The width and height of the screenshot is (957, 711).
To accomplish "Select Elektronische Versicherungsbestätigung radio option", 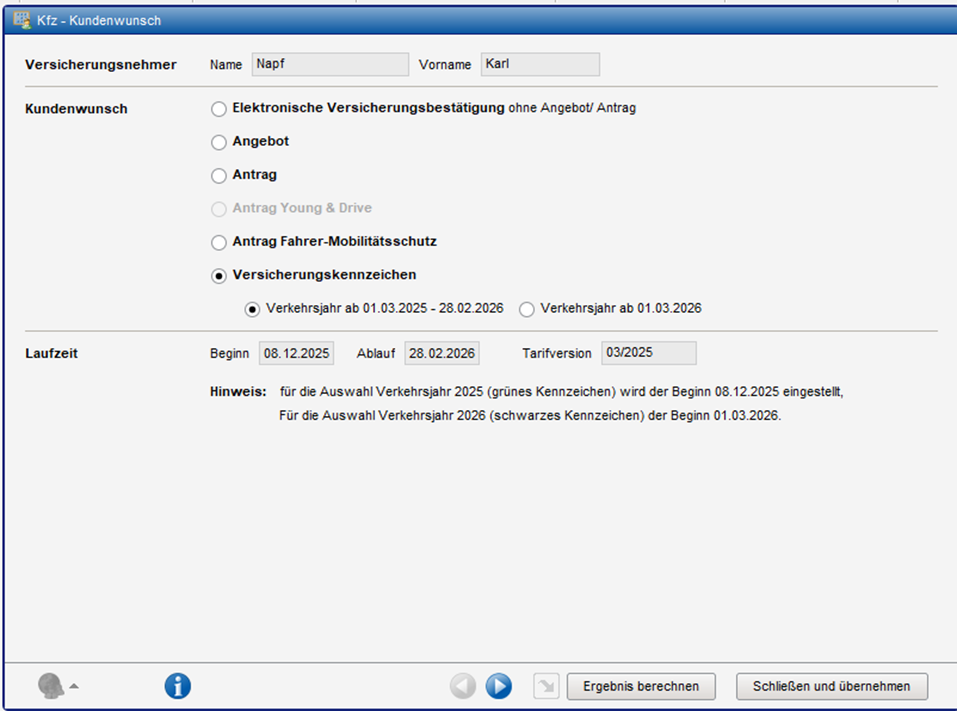I will (x=219, y=109).
